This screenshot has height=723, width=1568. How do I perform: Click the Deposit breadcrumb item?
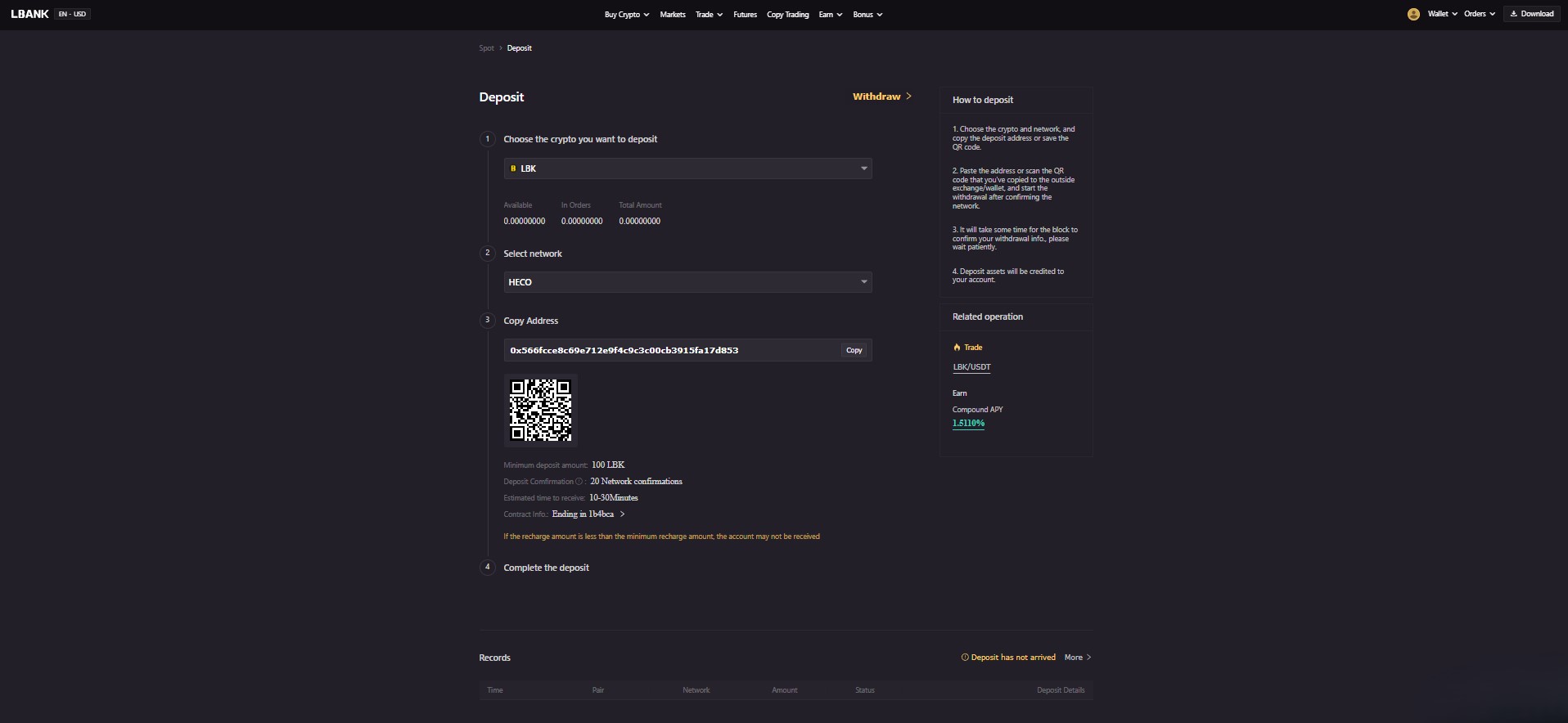pos(519,48)
